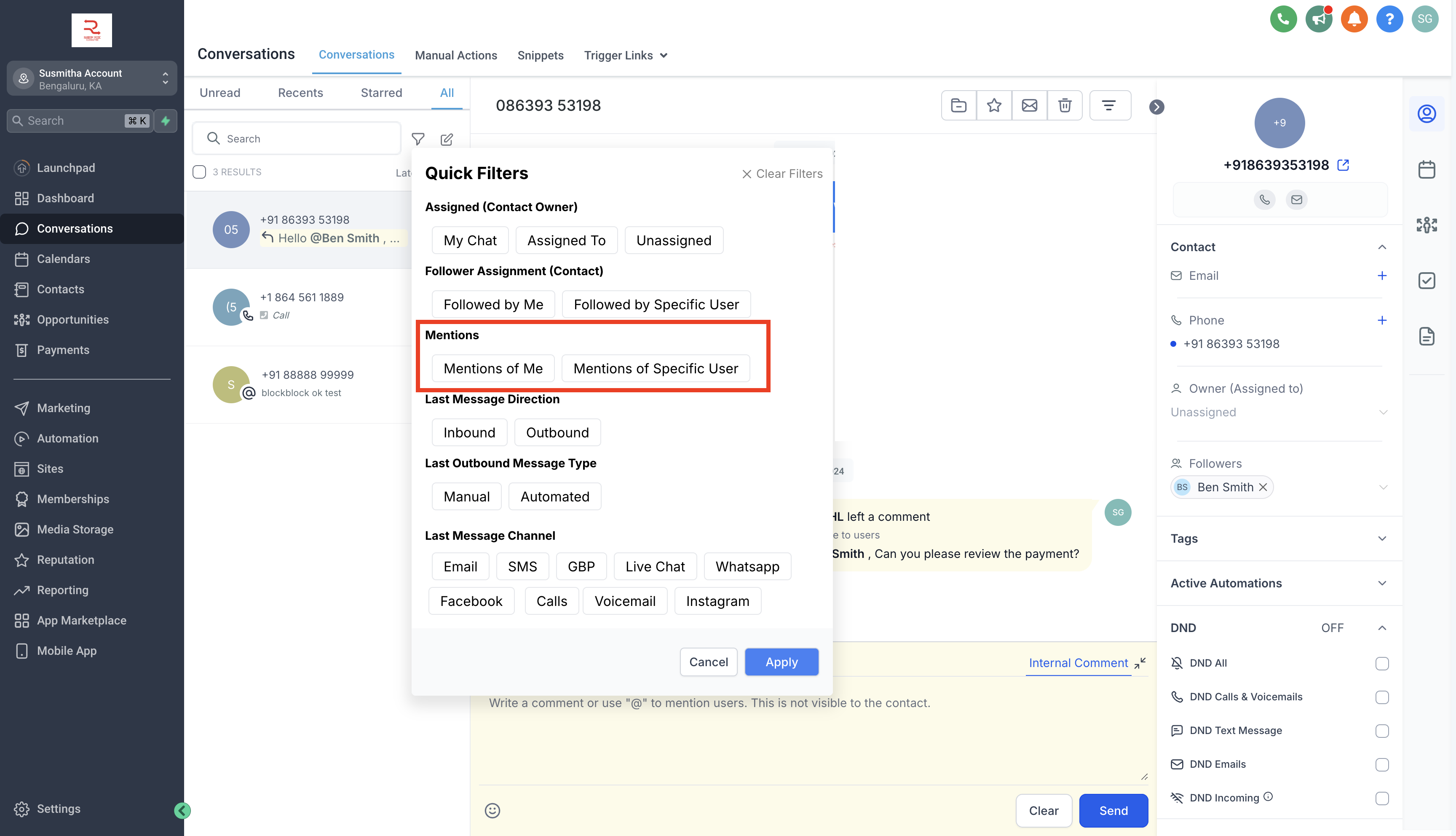Click the Apply filters button

tap(781, 662)
